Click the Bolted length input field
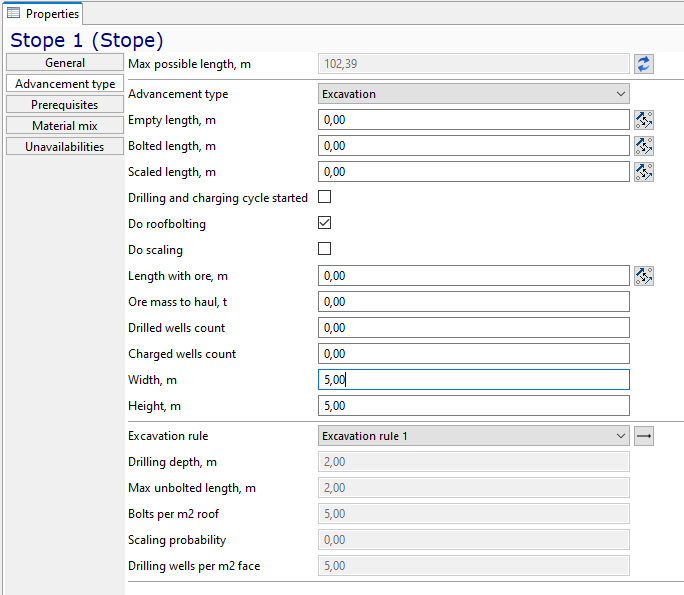 (x=474, y=146)
